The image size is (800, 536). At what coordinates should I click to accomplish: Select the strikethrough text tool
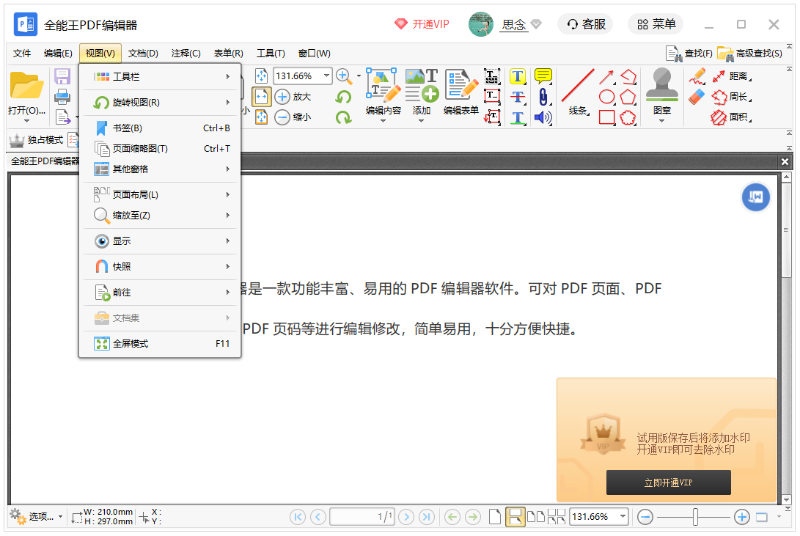pos(518,97)
